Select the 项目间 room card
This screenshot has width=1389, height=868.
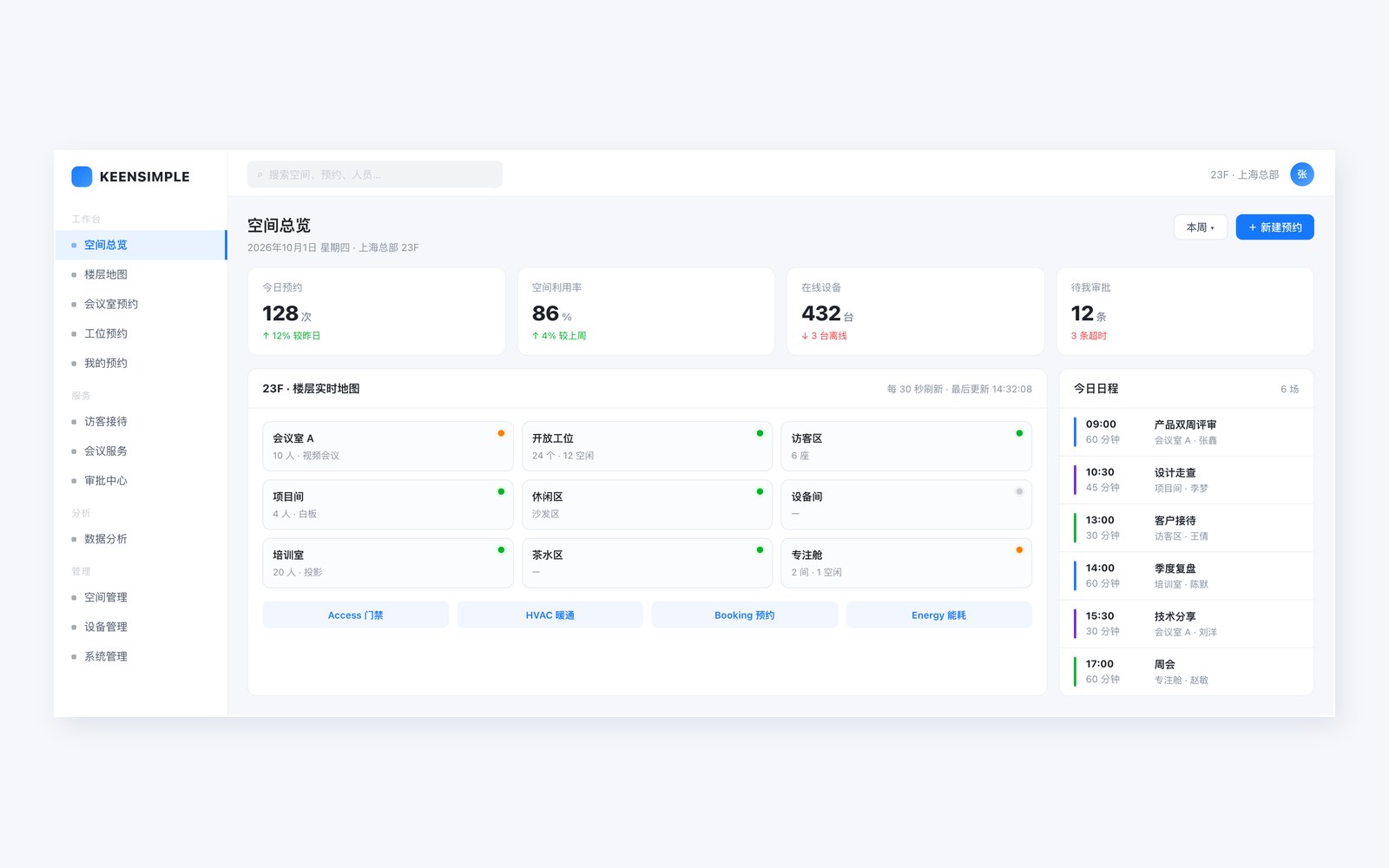click(388, 504)
